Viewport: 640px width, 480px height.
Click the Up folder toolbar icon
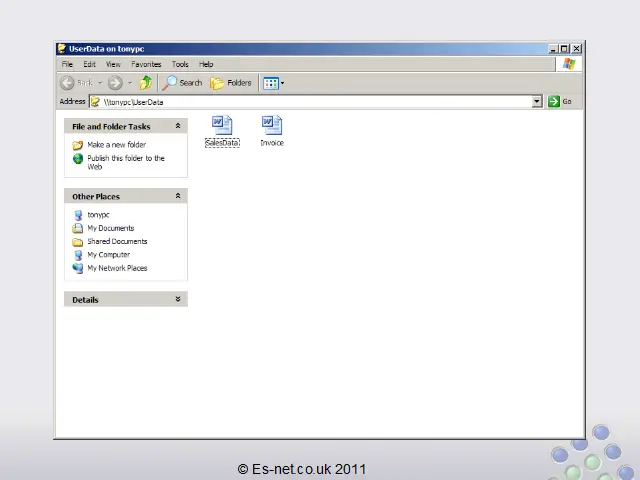pyautogui.click(x=146, y=83)
